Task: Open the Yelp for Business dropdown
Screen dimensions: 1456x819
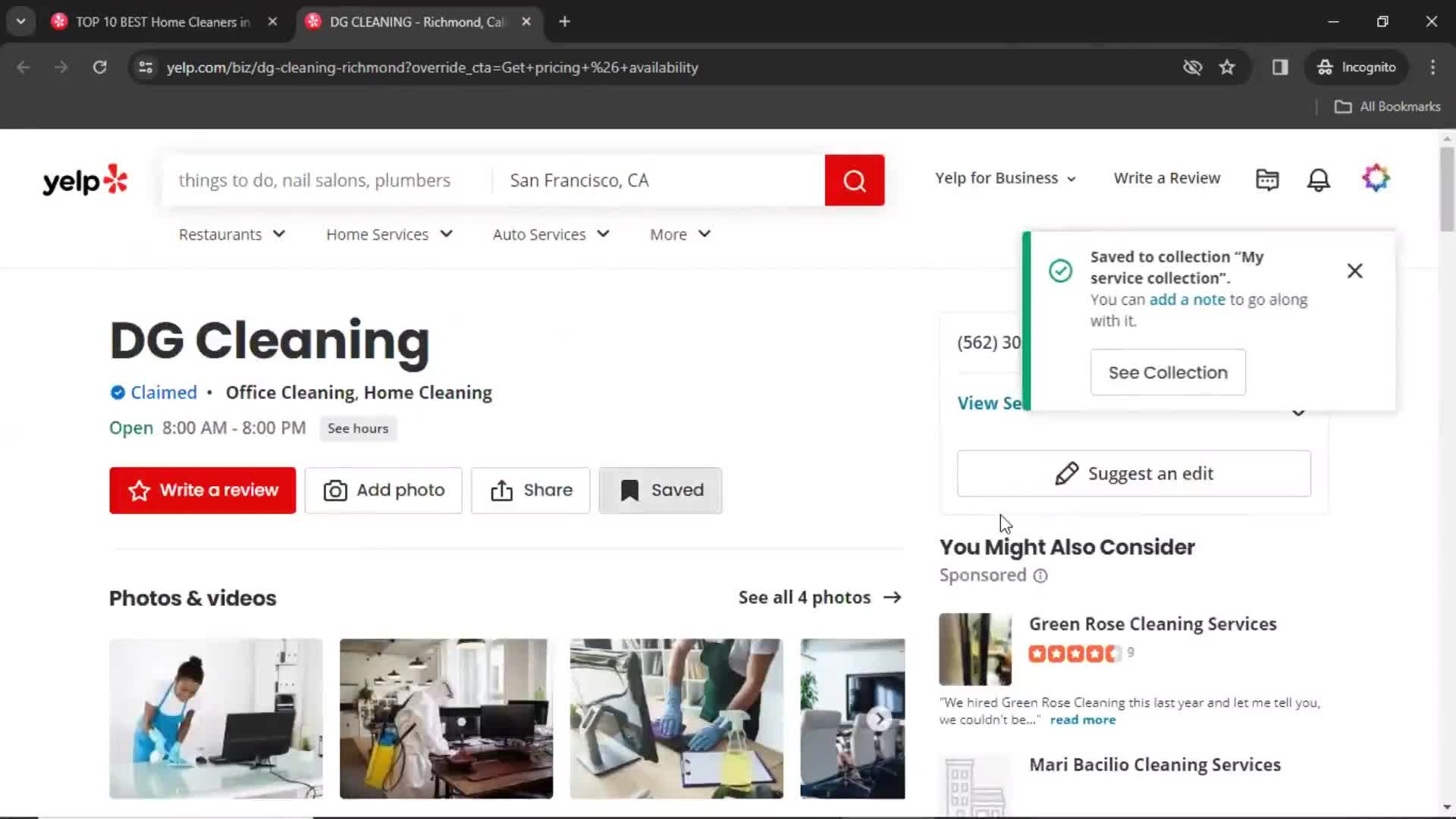Action: click(1006, 179)
